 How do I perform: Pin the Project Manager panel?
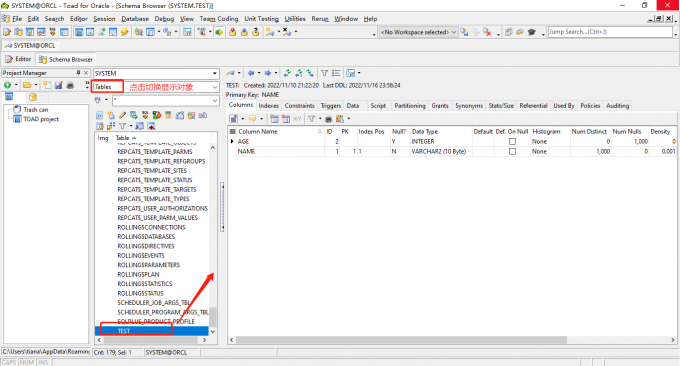pyautogui.click(x=78, y=73)
